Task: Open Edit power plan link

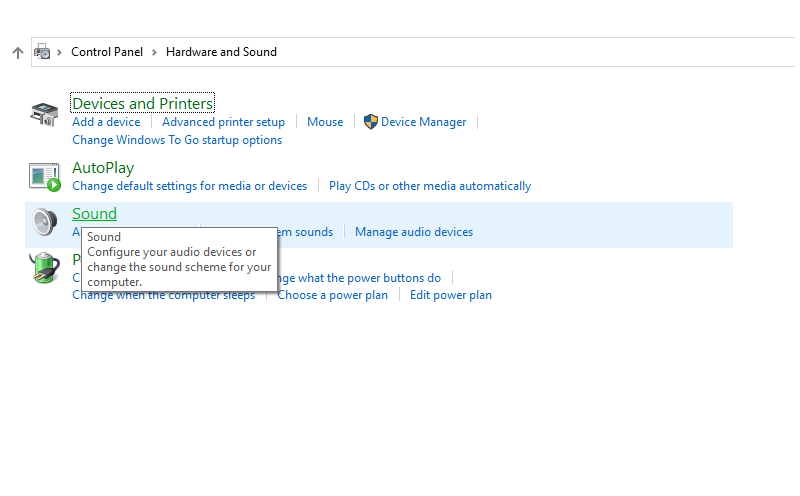Action: coord(451,295)
